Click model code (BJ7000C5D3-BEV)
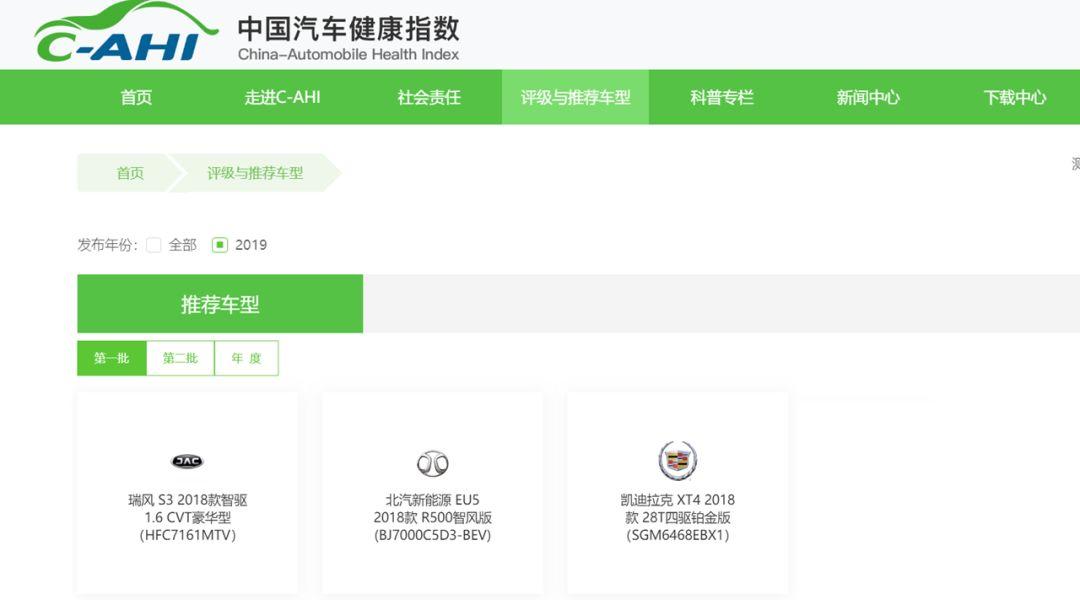 point(433,535)
